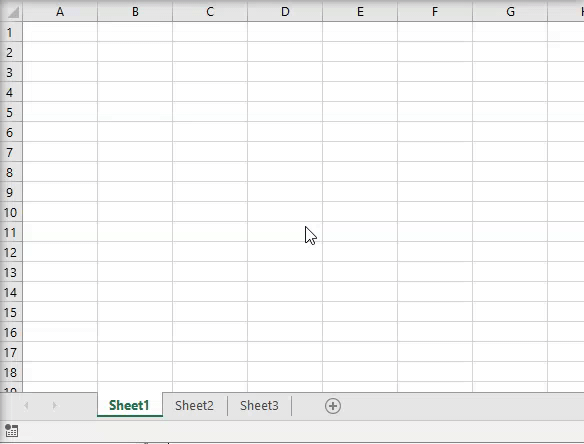Select column B header
The width and height of the screenshot is (584, 444).
pos(135,12)
